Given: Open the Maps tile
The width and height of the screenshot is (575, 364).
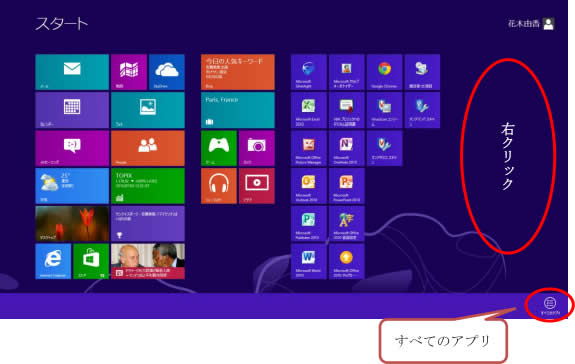Looking at the screenshot, I should pyautogui.click(x=129, y=72).
